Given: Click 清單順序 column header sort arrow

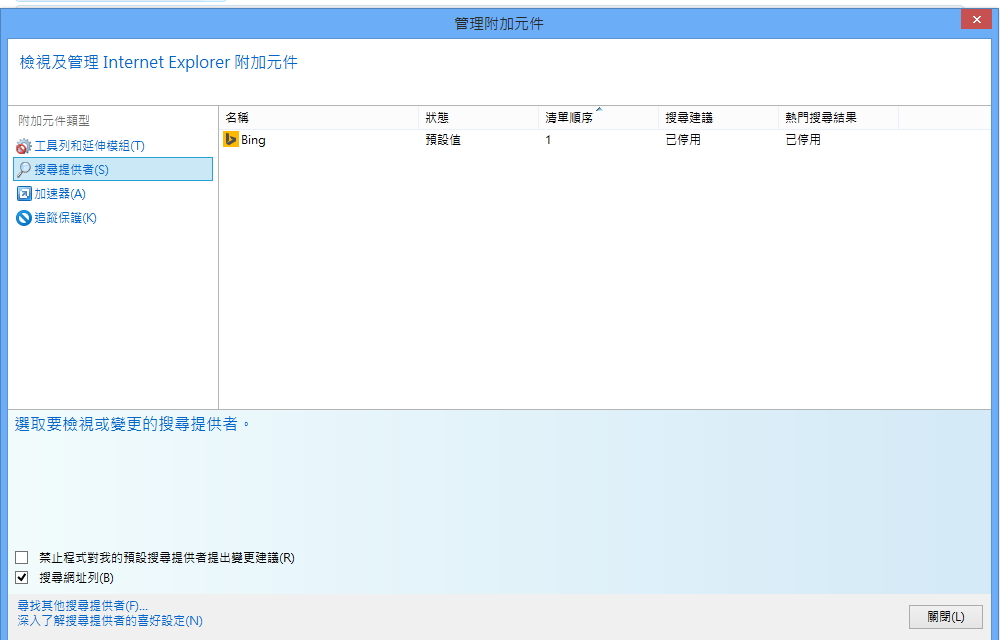Looking at the screenshot, I should pyautogui.click(x=599, y=110).
